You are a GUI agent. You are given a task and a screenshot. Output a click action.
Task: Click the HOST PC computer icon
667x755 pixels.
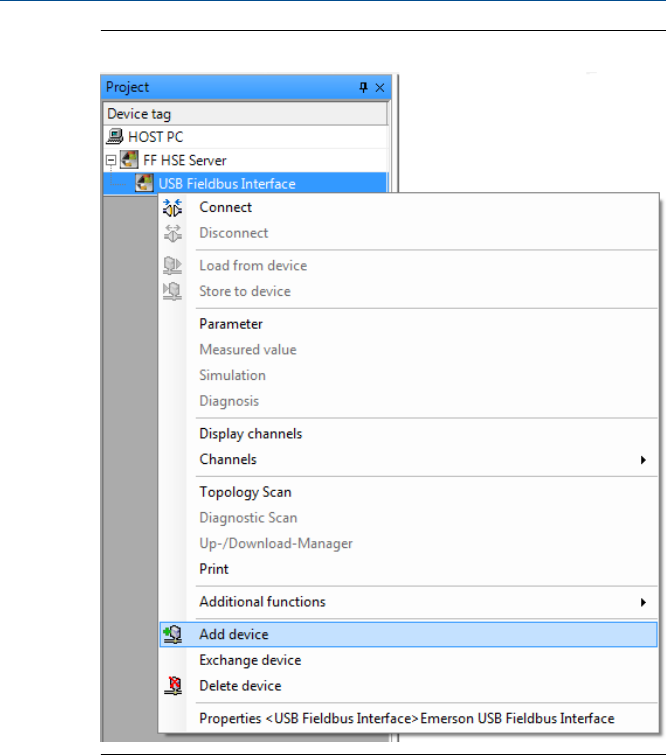click(x=116, y=136)
